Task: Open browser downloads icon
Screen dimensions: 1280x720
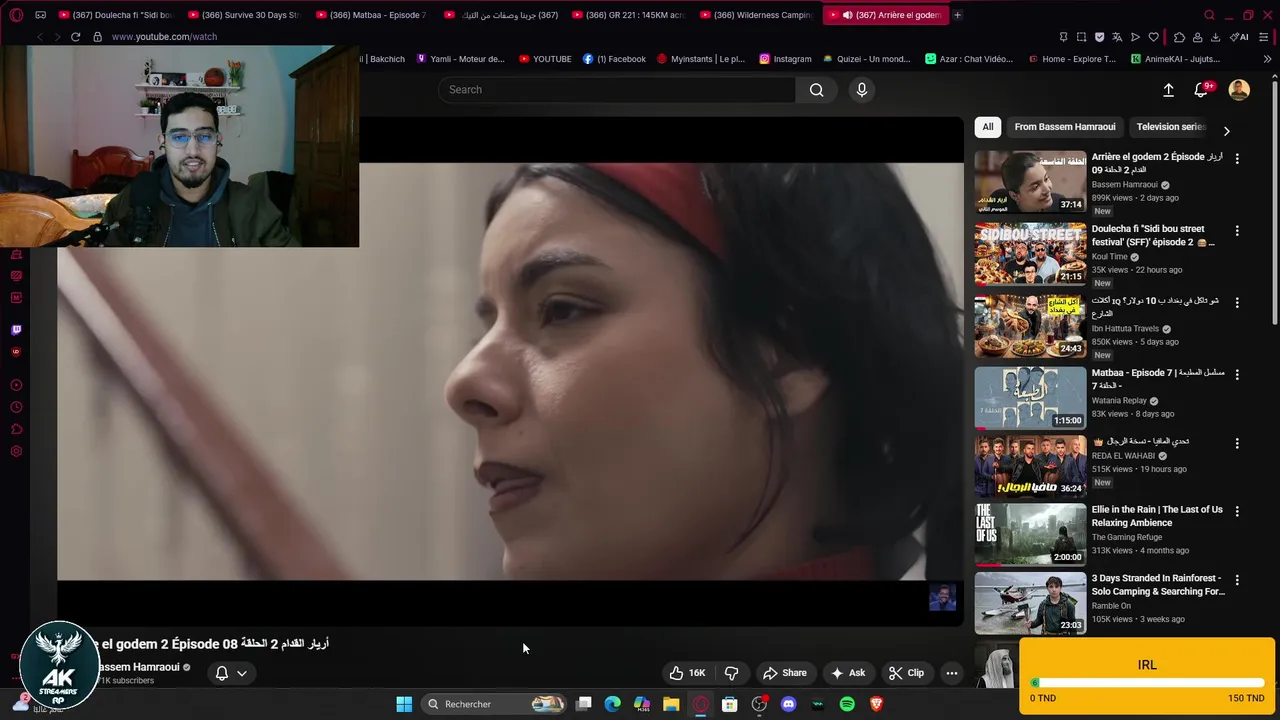Action: click(x=1215, y=37)
